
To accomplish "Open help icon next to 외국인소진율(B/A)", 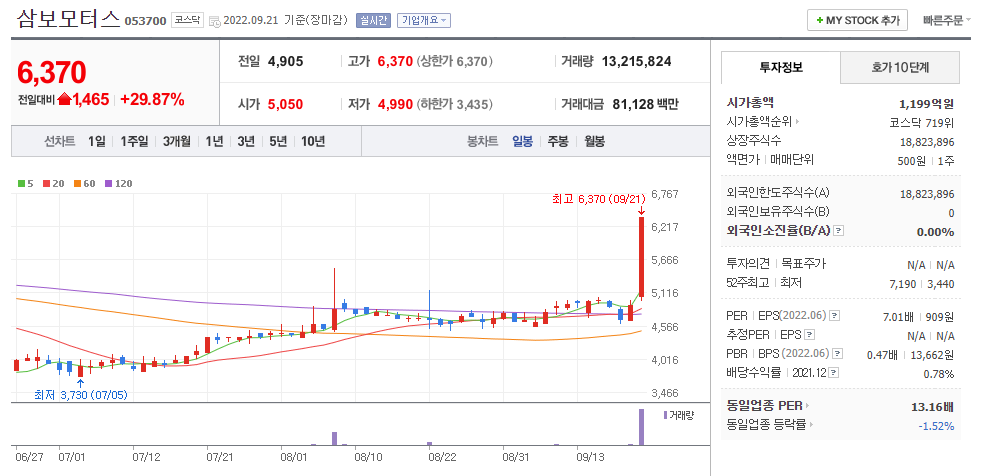I will pos(839,231).
